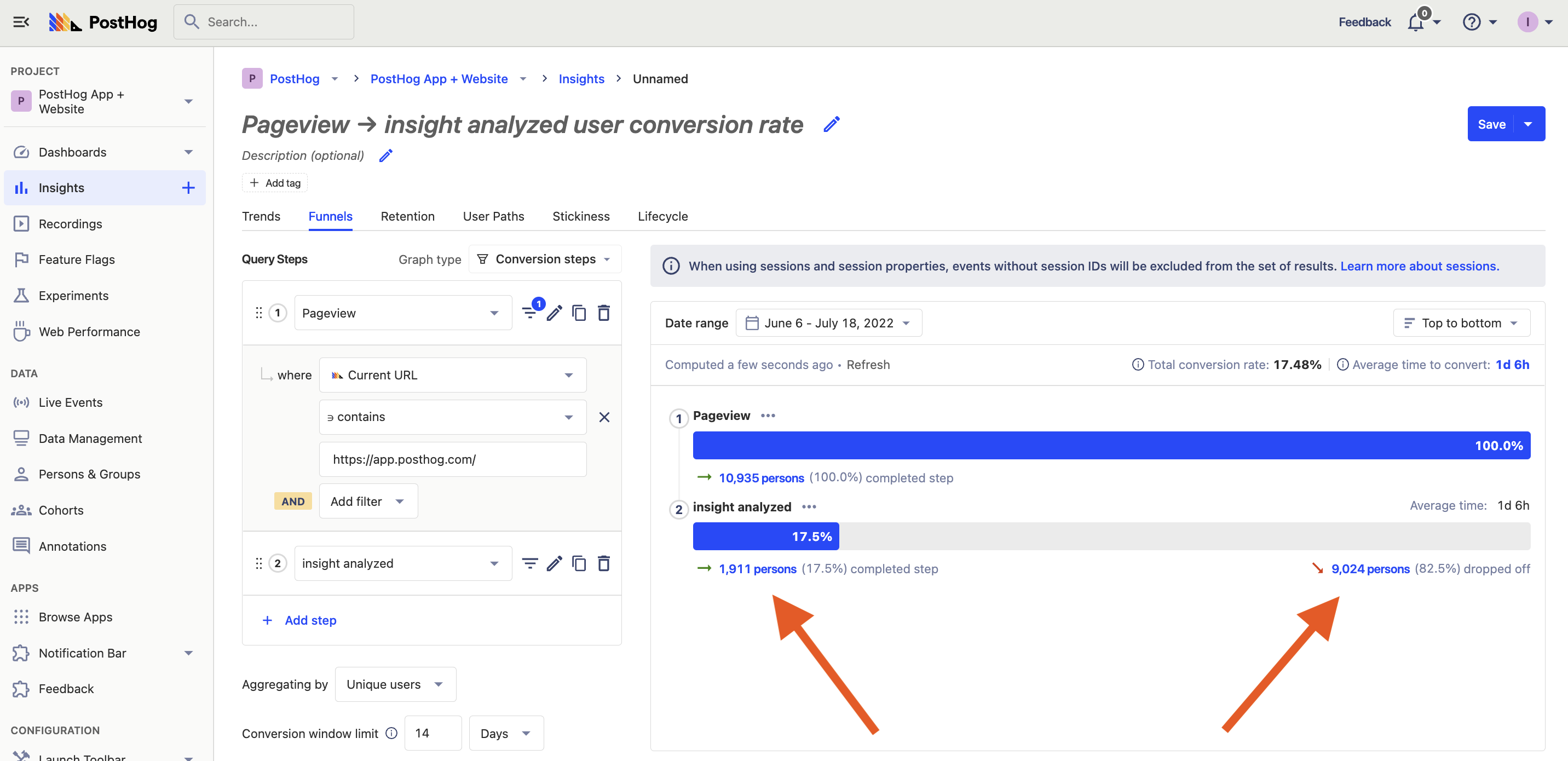Image resolution: width=1568 pixels, height=761 pixels.
Task: Click the duplicate icon on insight analyzed step
Action: coord(578,563)
